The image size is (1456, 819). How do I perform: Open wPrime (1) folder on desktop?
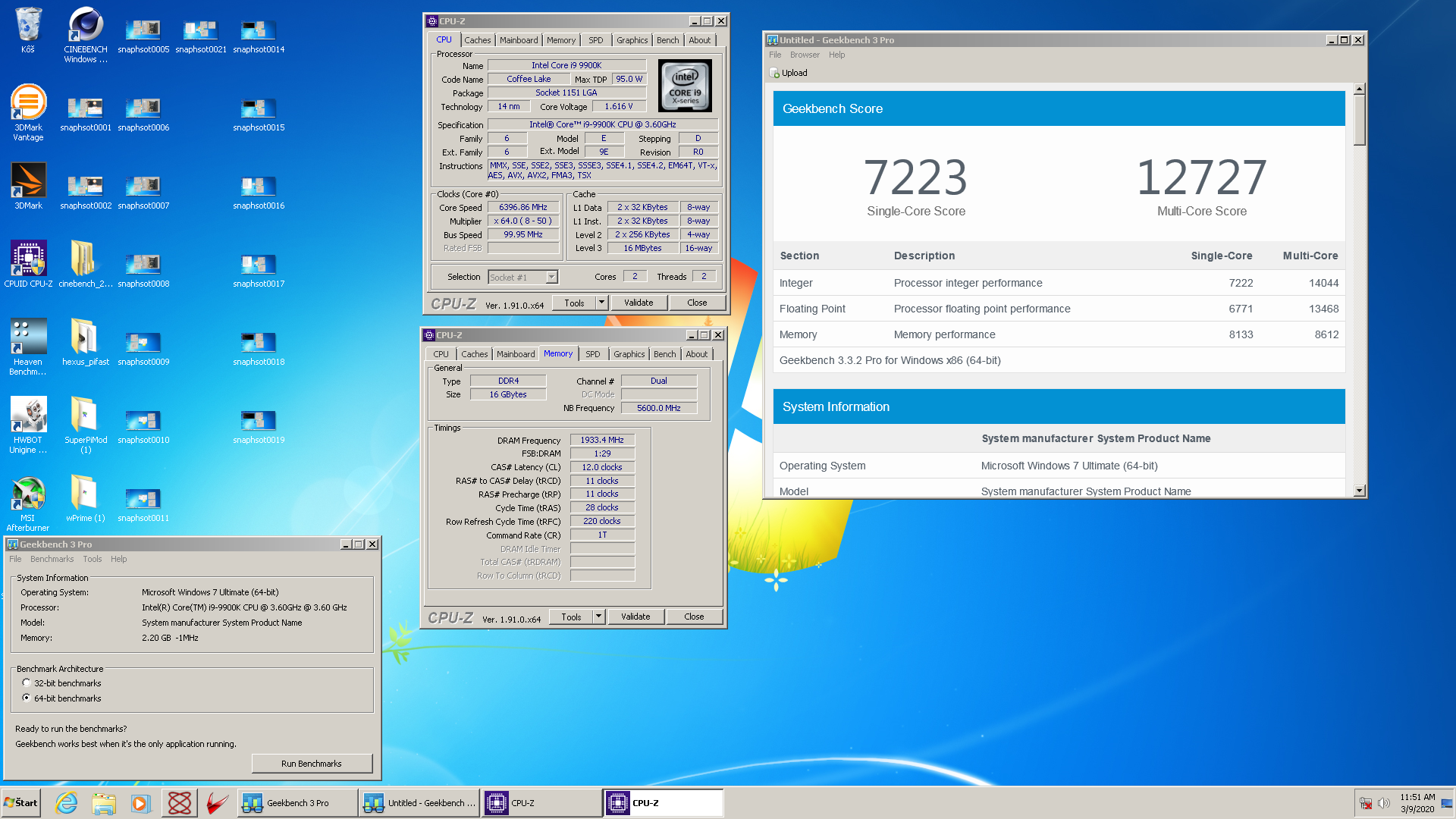(x=86, y=498)
